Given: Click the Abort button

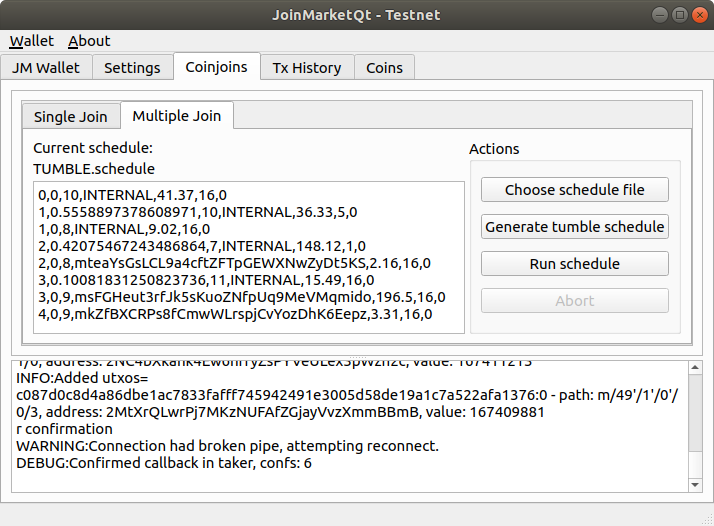Looking at the screenshot, I should click(x=574, y=301).
